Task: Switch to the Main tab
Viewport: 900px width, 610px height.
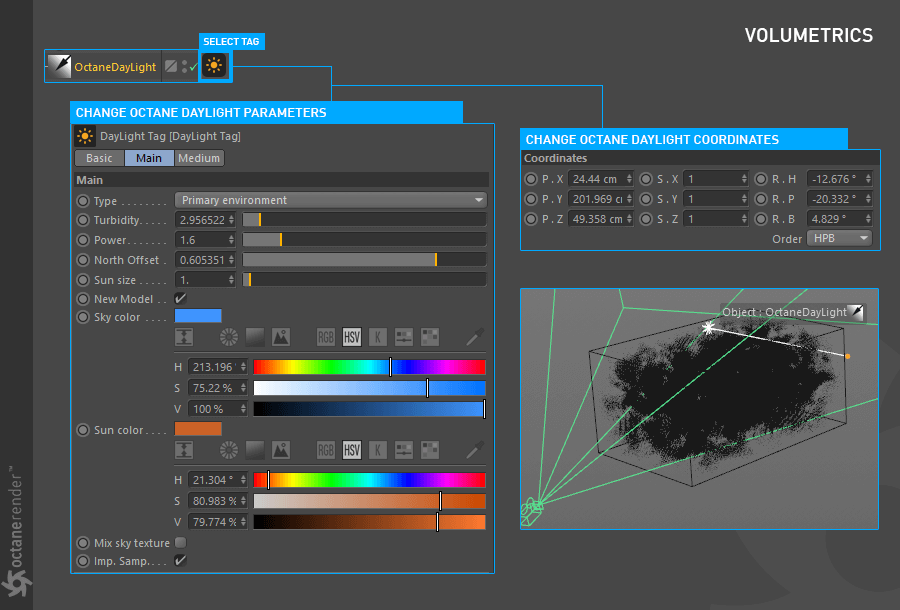Action: pos(149,158)
